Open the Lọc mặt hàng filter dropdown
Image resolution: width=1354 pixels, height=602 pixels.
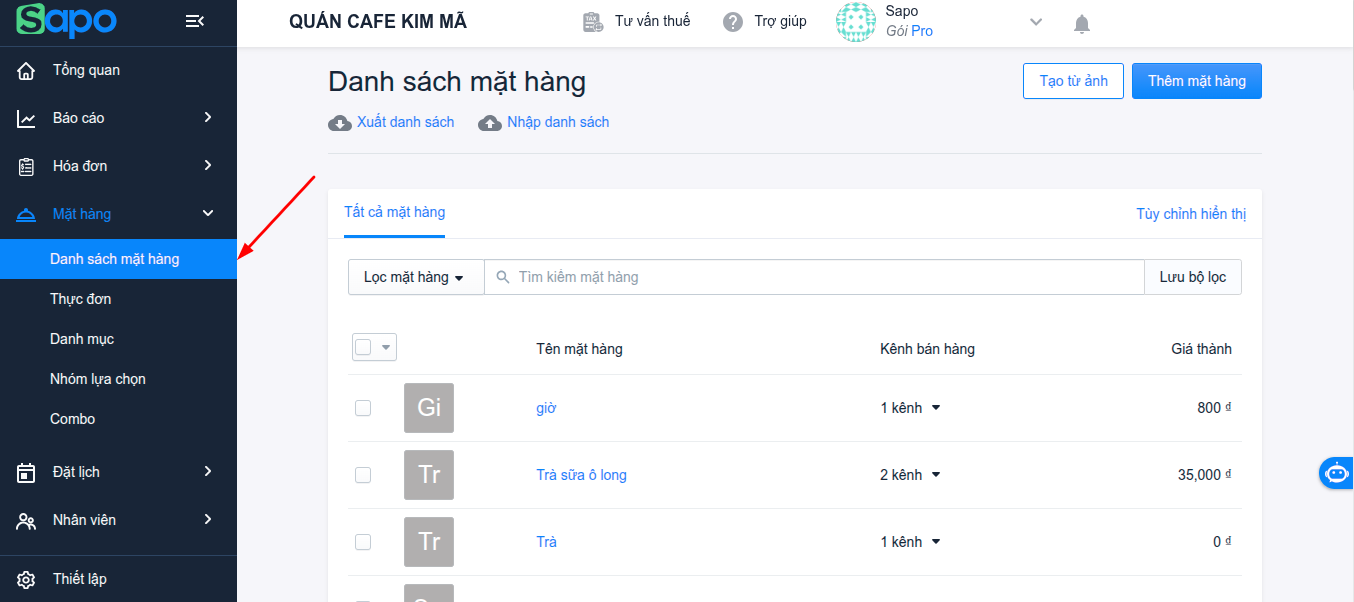pyautogui.click(x=416, y=277)
